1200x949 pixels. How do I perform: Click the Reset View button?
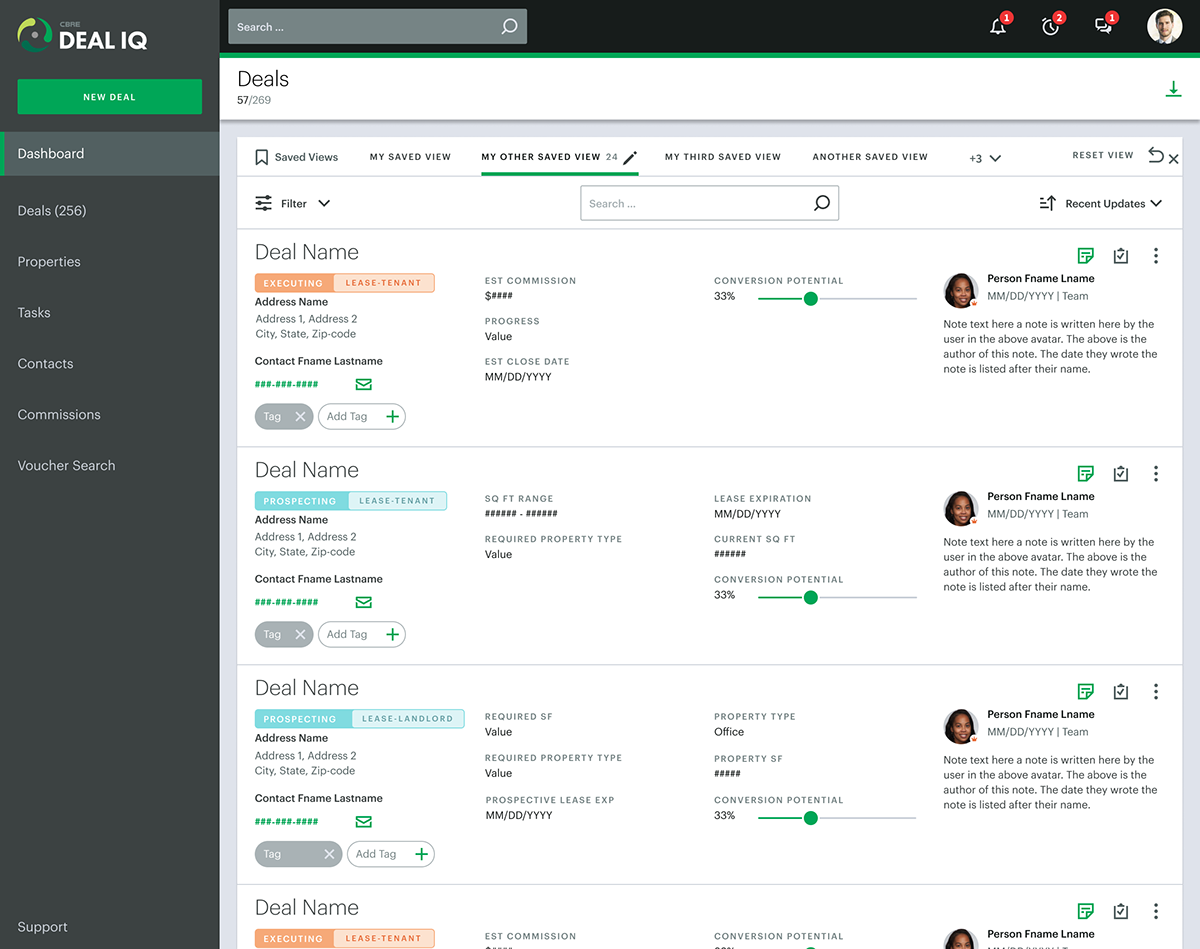coord(1103,155)
